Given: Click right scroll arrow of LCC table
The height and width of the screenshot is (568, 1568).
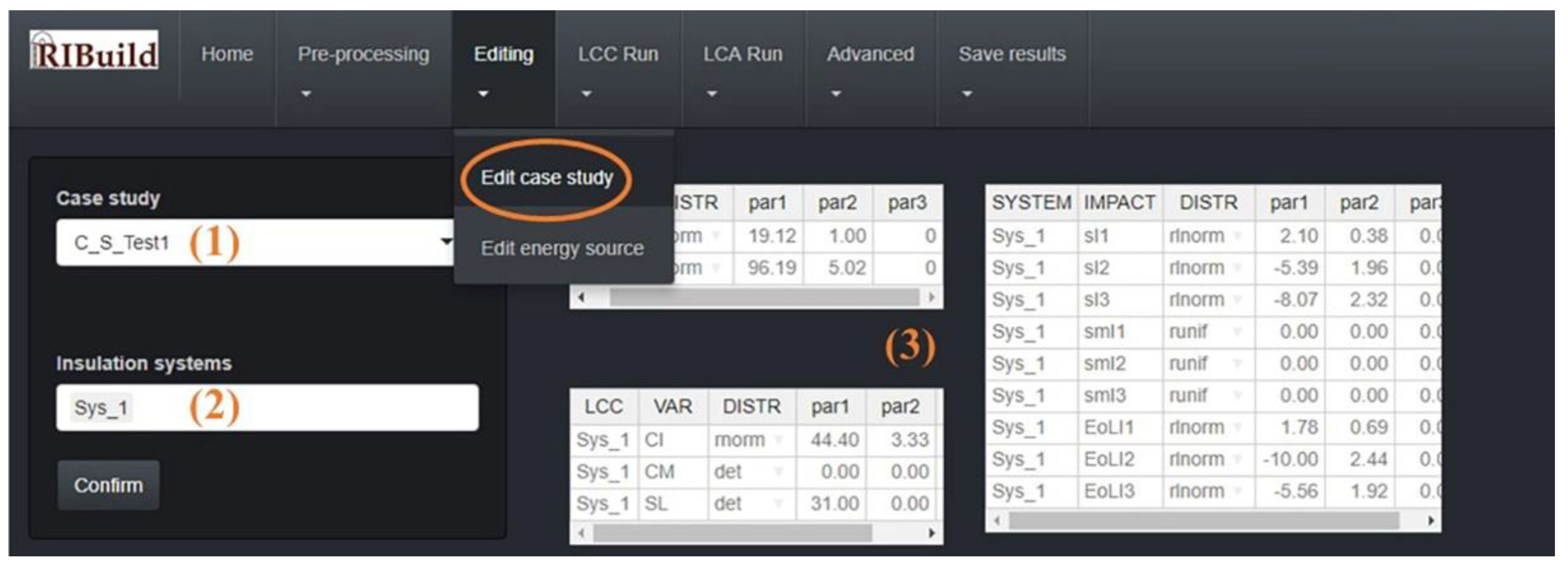Looking at the screenshot, I should (x=932, y=533).
